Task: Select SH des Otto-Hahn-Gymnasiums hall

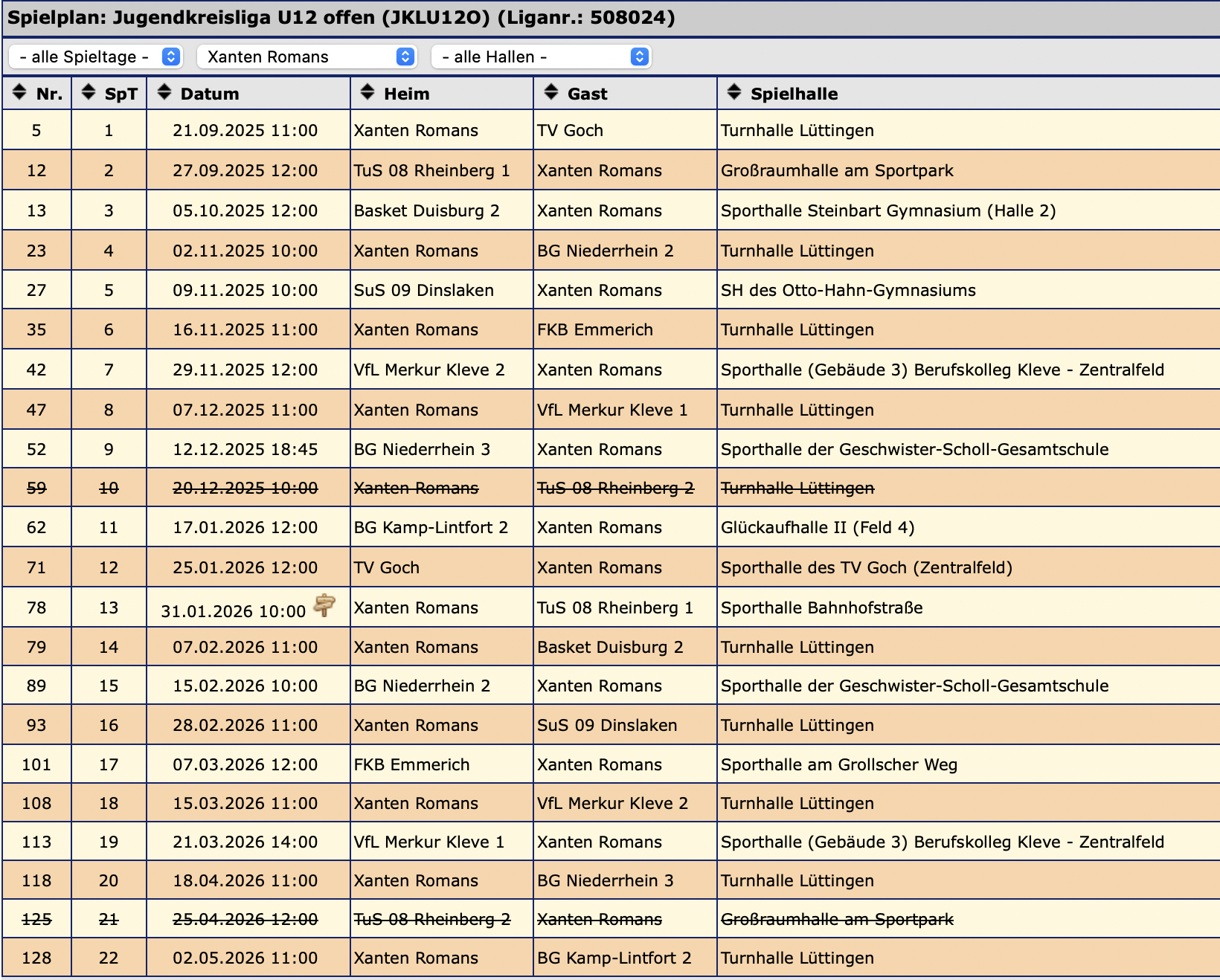Action: coord(847,290)
